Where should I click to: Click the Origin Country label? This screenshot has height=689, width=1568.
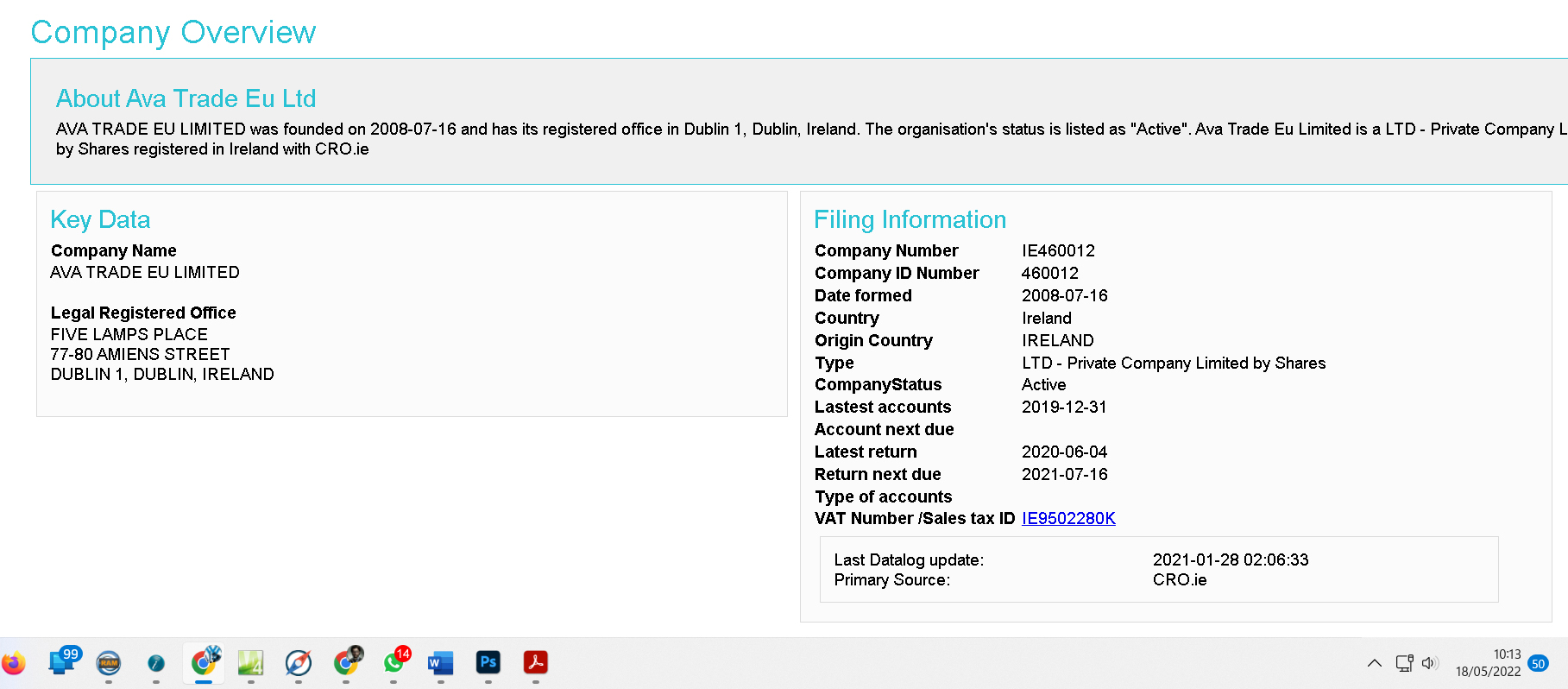873,340
